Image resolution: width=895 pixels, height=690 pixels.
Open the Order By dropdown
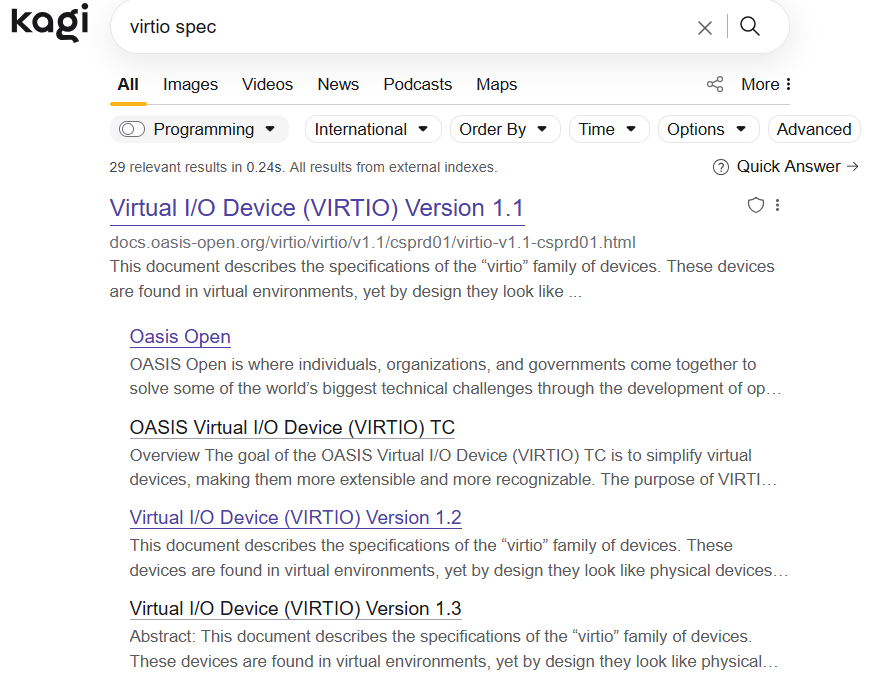coord(504,129)
